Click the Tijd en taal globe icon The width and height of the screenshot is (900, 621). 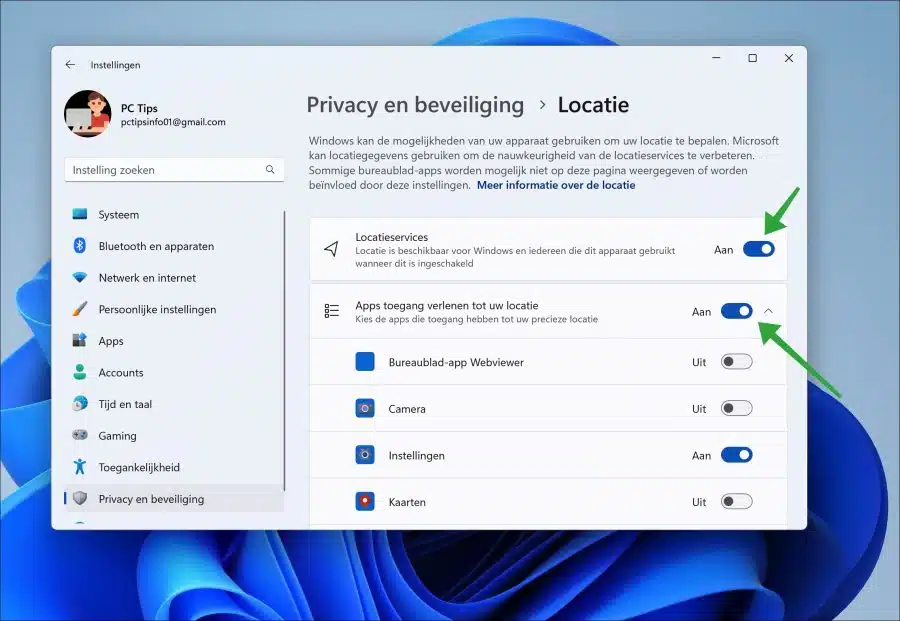80,403
